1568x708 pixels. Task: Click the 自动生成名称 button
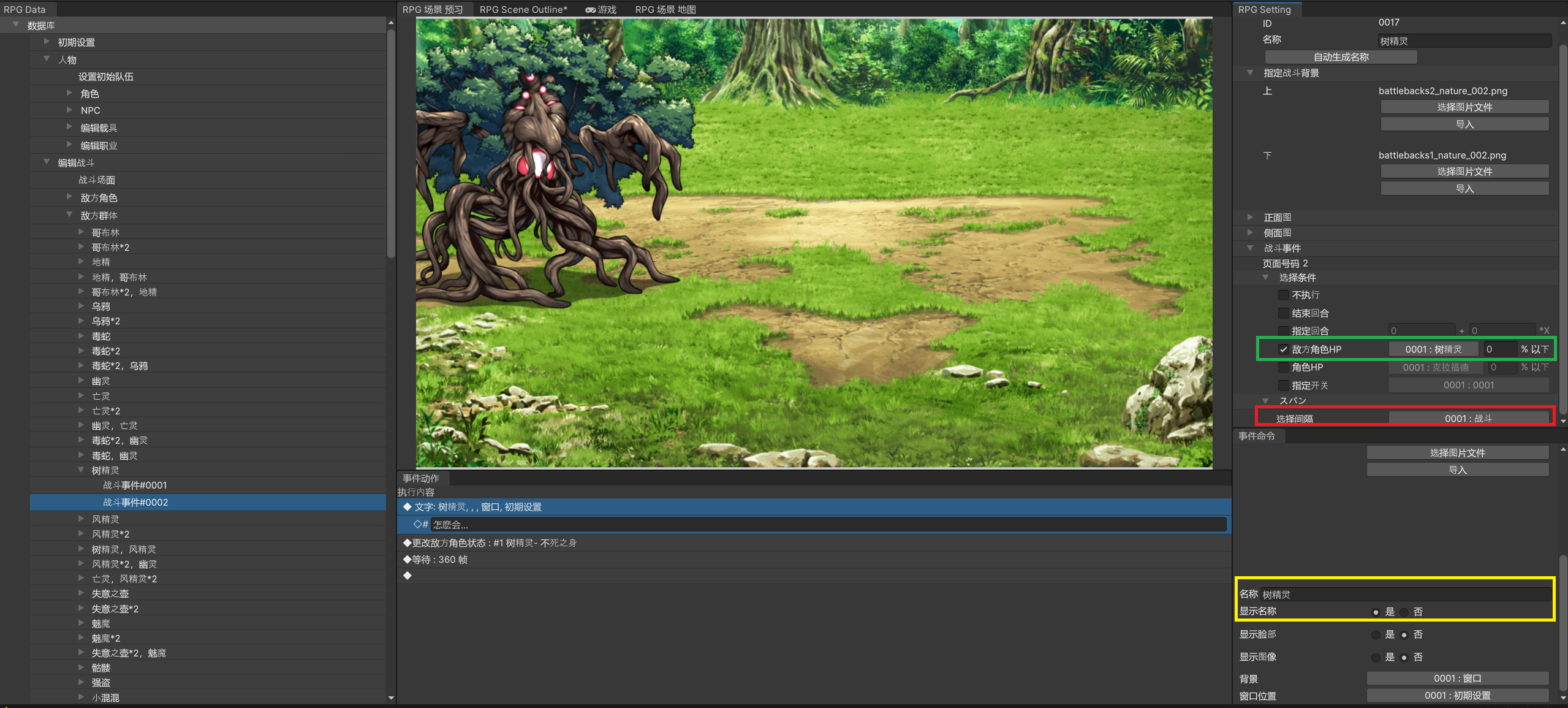pos(1341,57)
